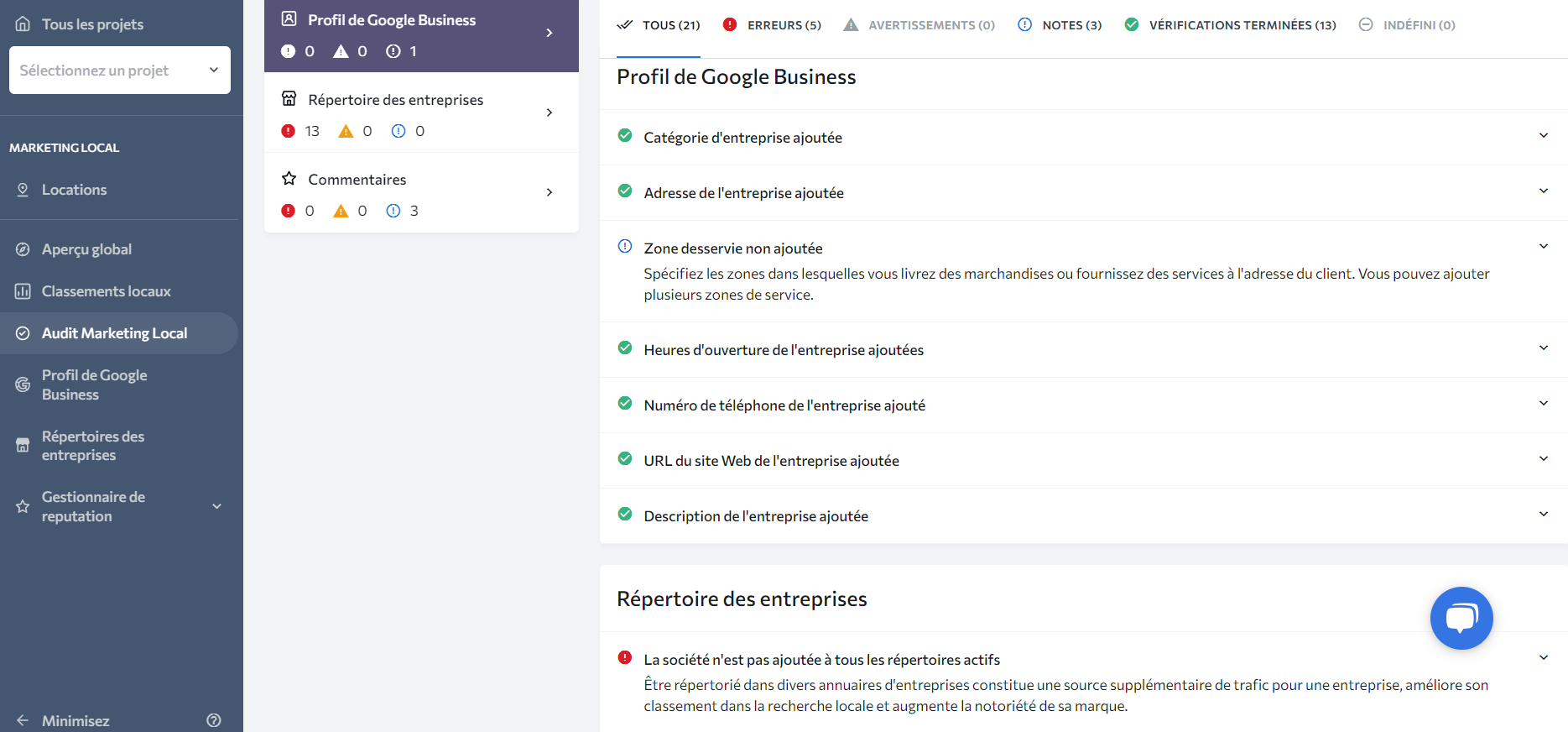This screenshot has width=1568, height=732.
Task: Open the Sélectionnez un projet dropdown
Action: [120, 71]
